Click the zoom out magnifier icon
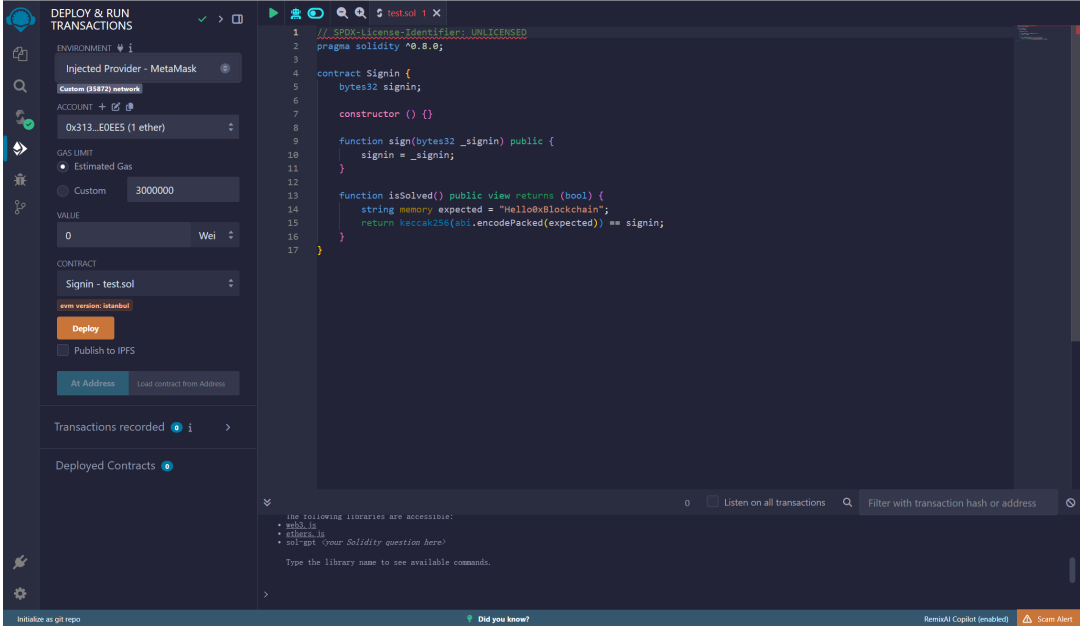1080x627 pixels. pyautogui.click(x=342, y=13)
